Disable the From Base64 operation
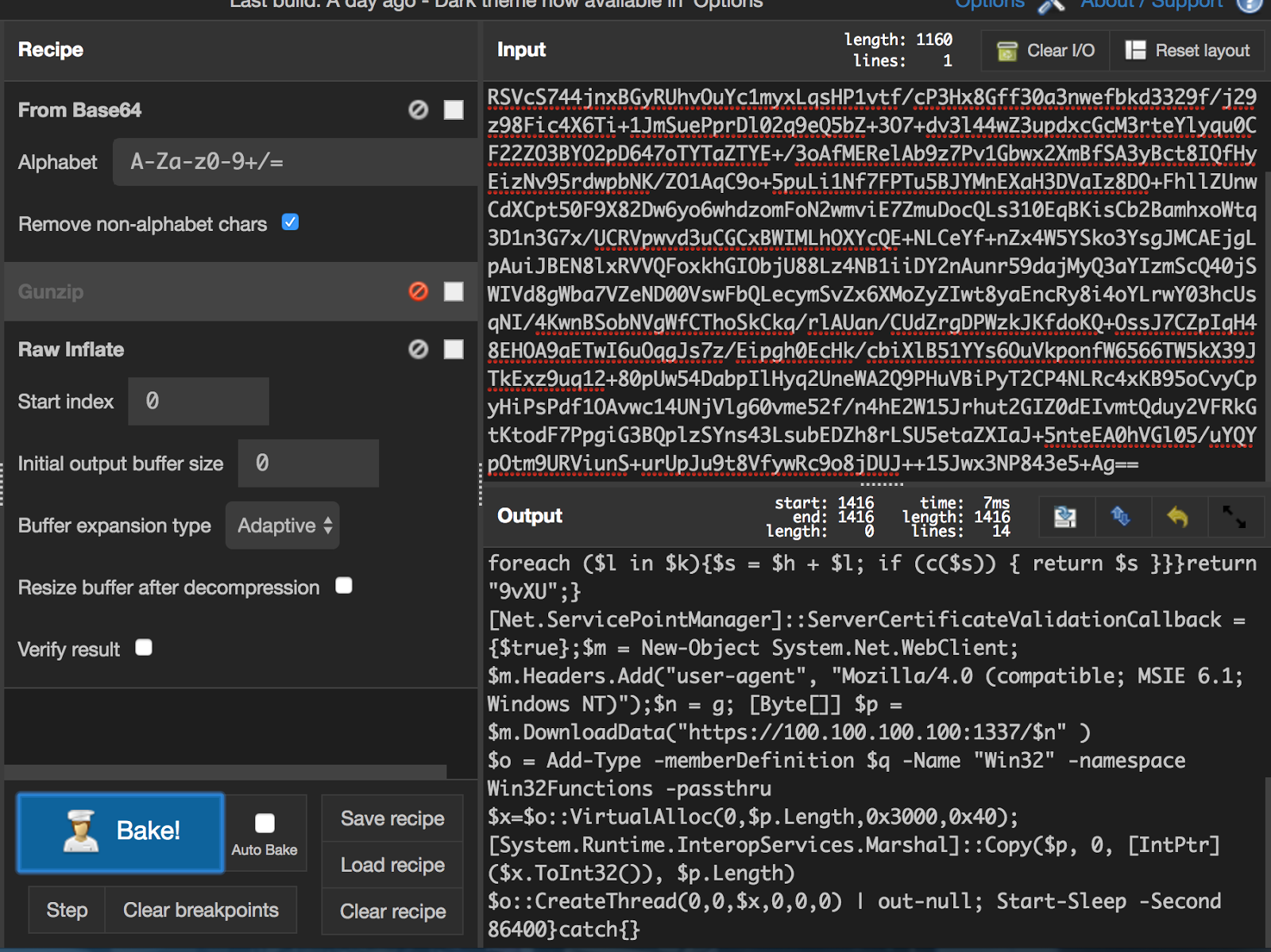 416,110
